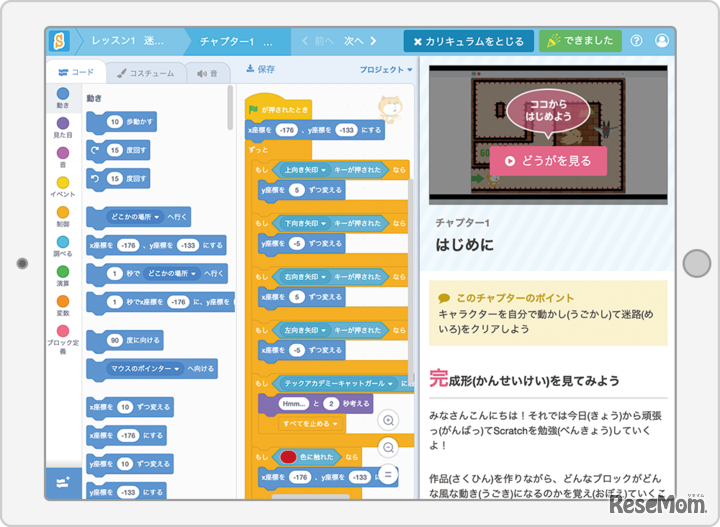The image size is (720, 527).
Task: Open the 上向き矢印 key dropdown
Action: (x=305, y=170)
